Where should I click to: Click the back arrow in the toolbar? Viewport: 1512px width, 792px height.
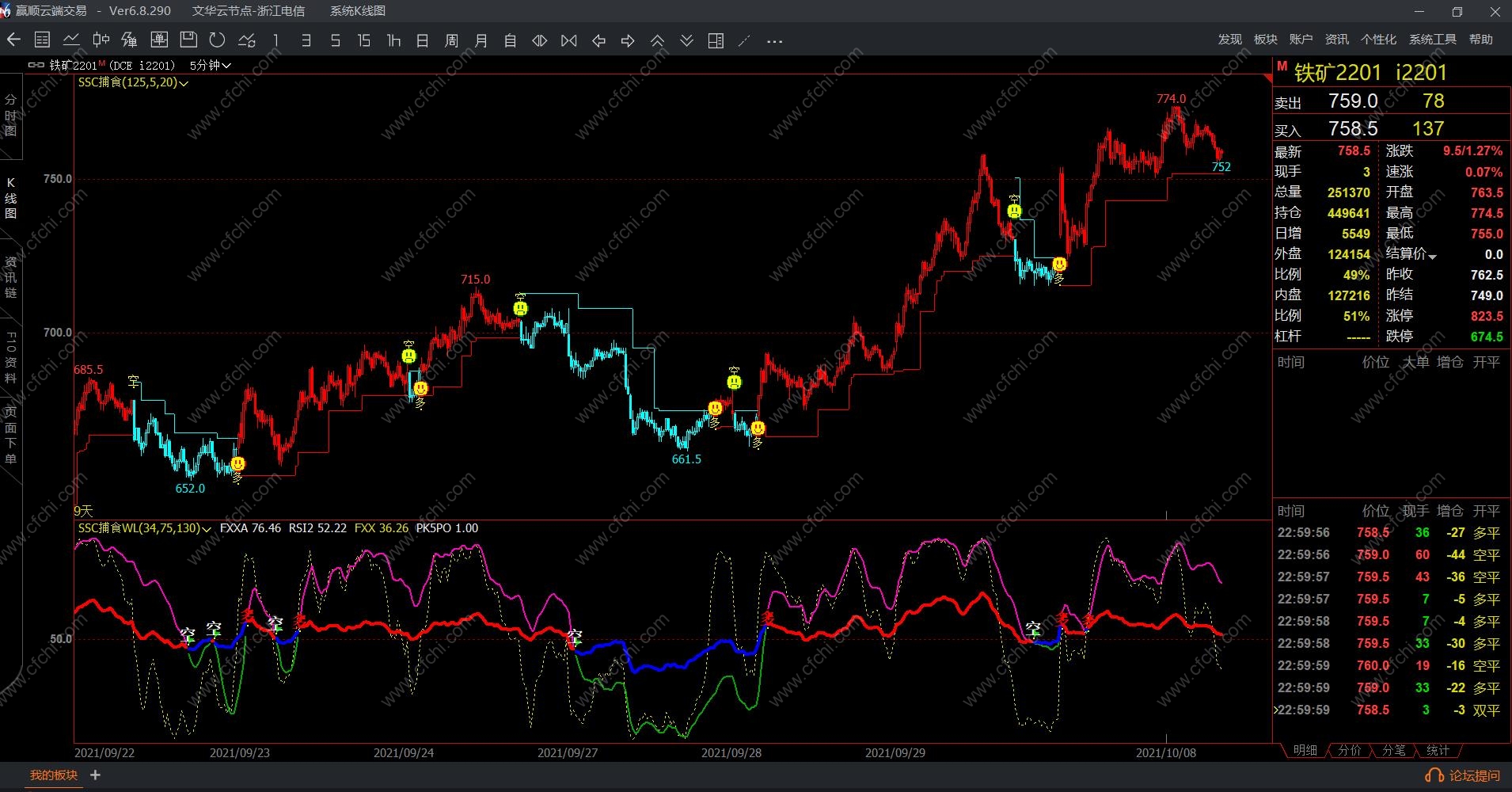click(14, 40)
